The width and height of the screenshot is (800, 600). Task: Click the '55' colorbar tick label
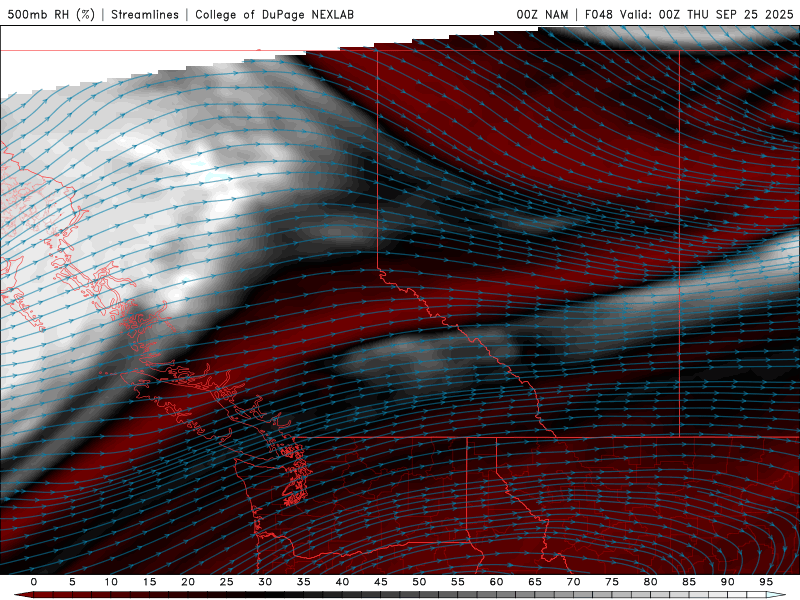tap(458, 582)
